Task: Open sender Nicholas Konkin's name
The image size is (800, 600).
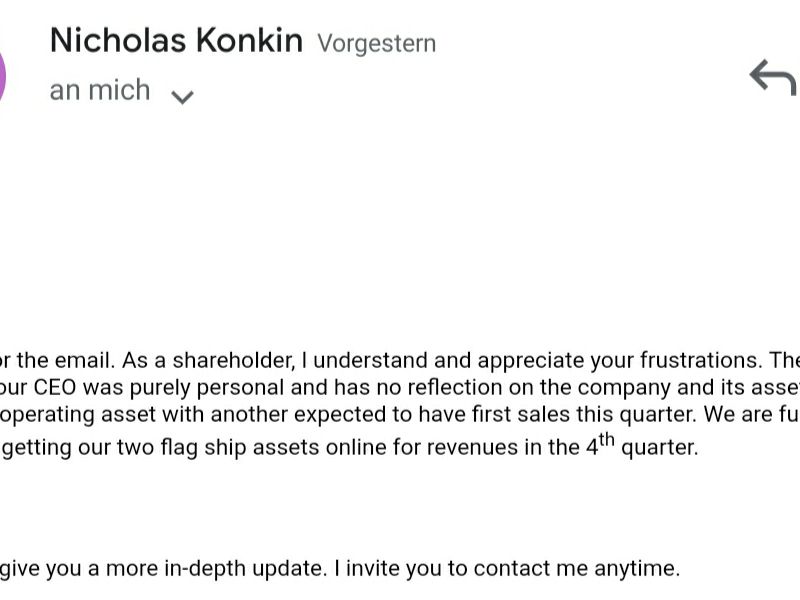Action: (x=177, y=40)
